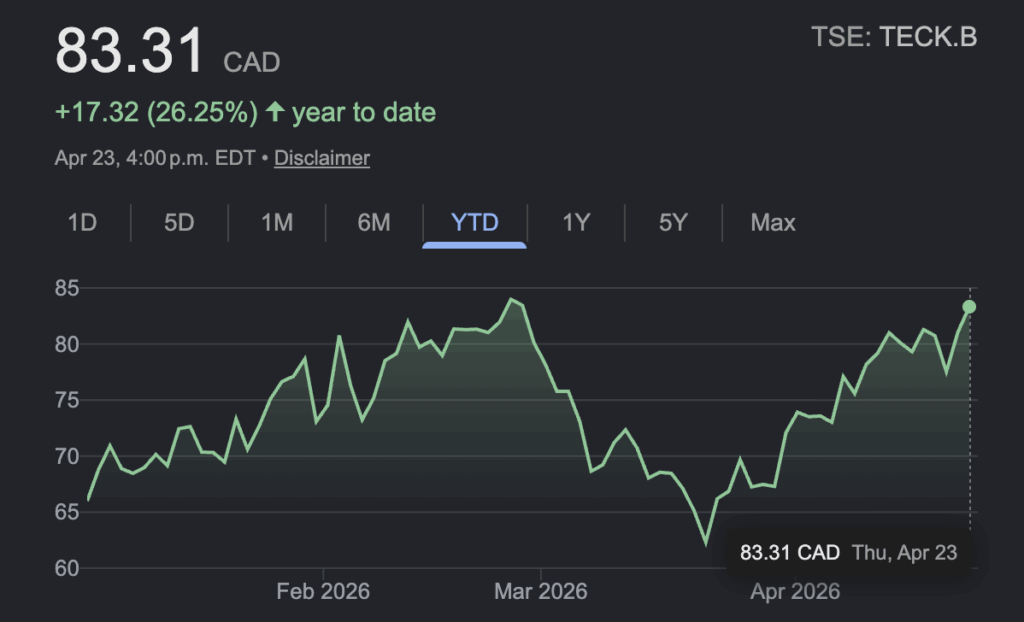Click the end-of-line green data point

click(969, 306)
